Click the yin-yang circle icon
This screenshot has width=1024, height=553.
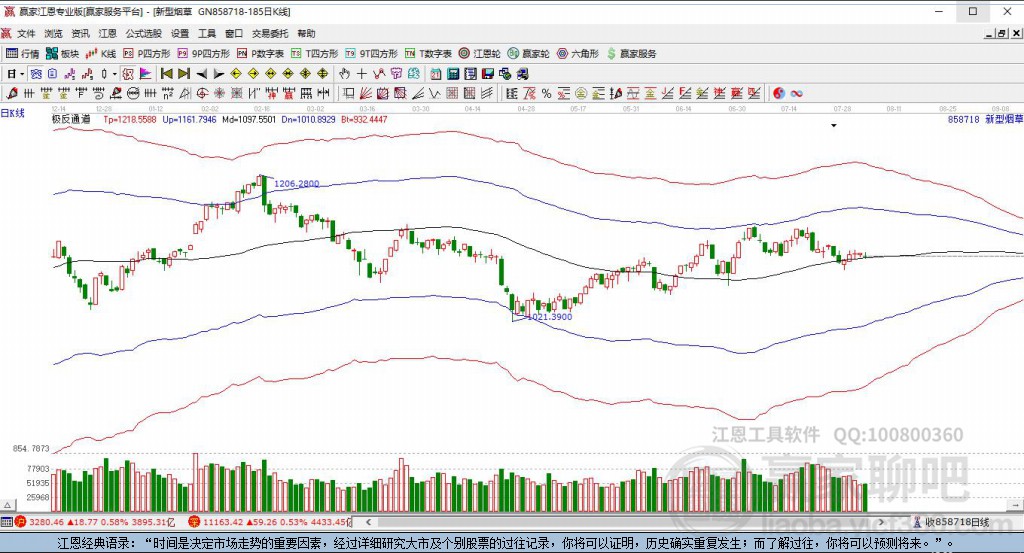[778, 93]
